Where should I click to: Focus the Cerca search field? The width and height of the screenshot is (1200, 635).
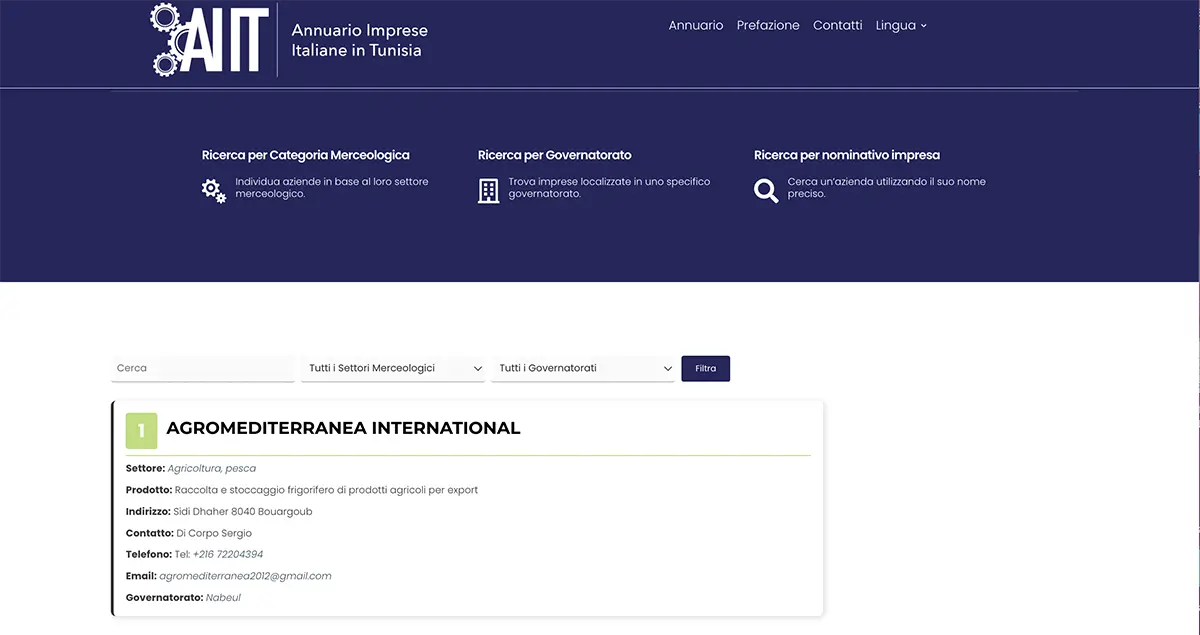point(202,368)
